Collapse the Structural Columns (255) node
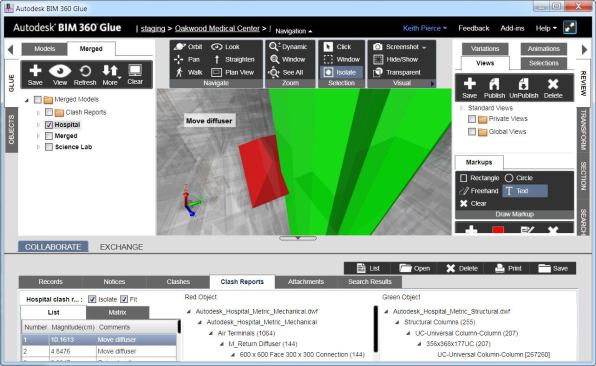 397,322
